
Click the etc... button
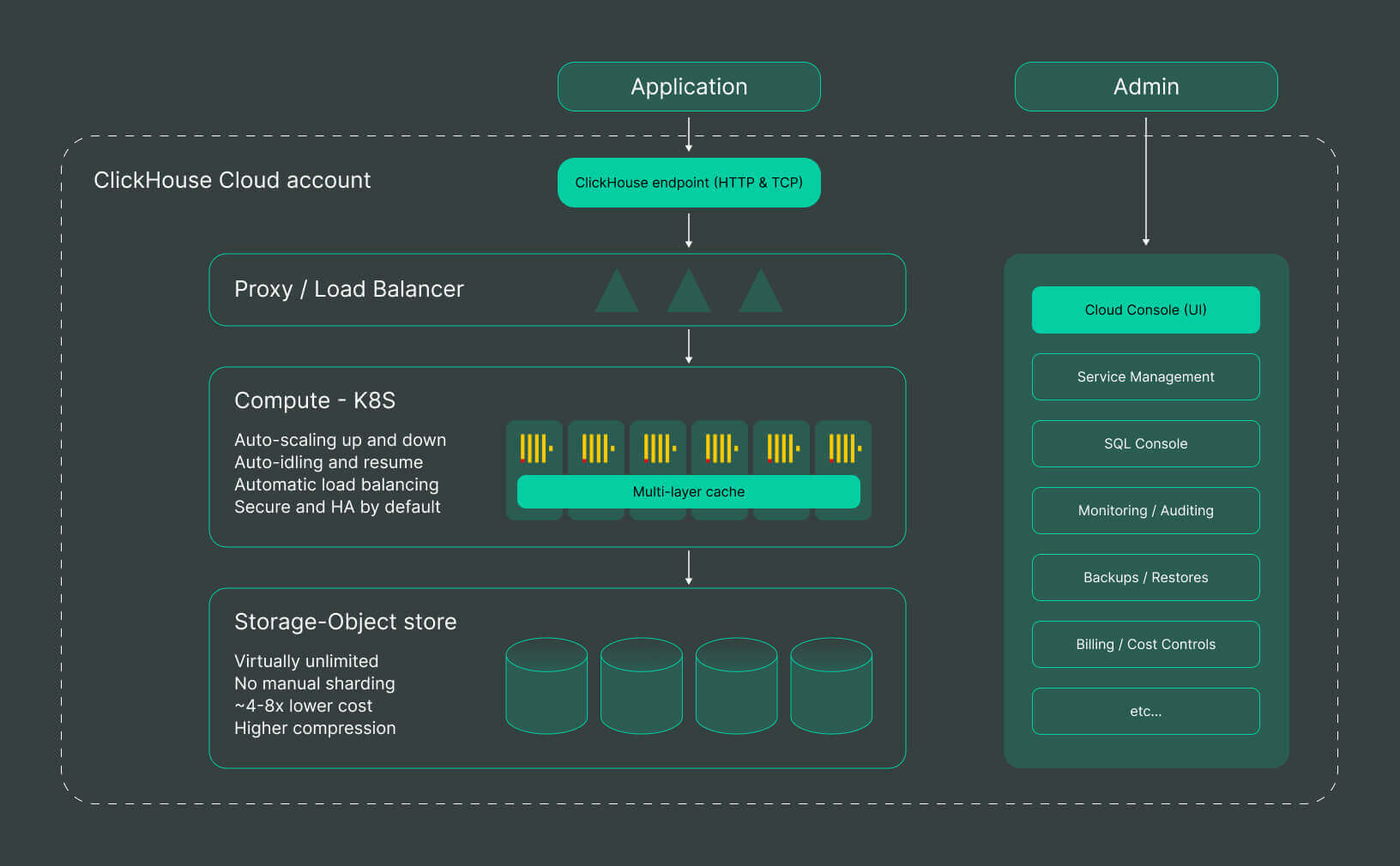1145,711
